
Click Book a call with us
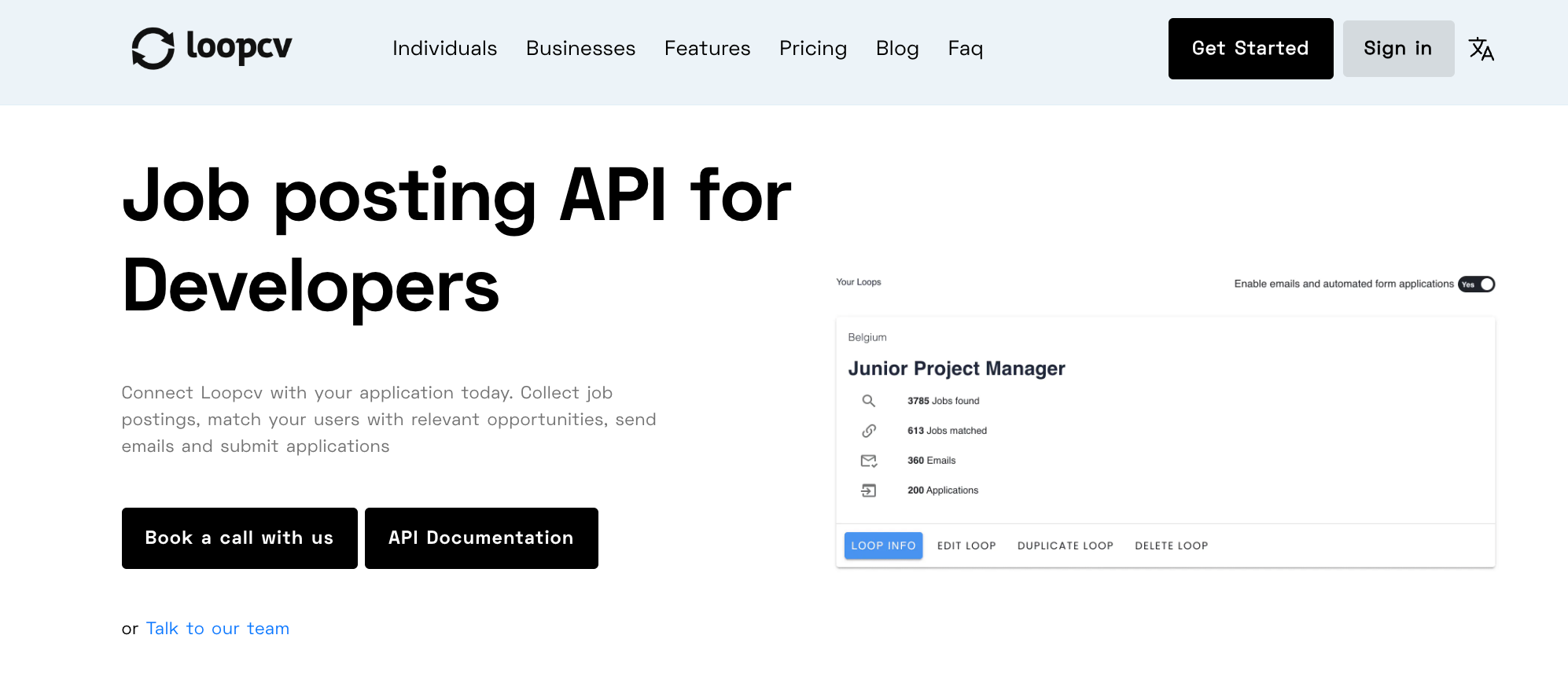[239, 538]
